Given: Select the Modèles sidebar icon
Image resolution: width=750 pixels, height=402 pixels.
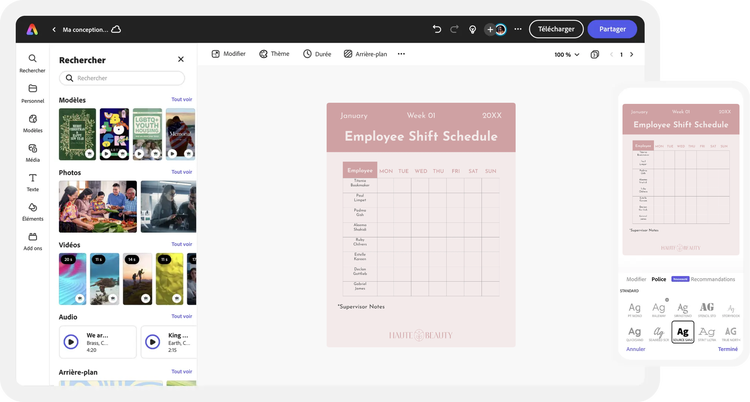Looking at the screenshot, I should (32, 122).
